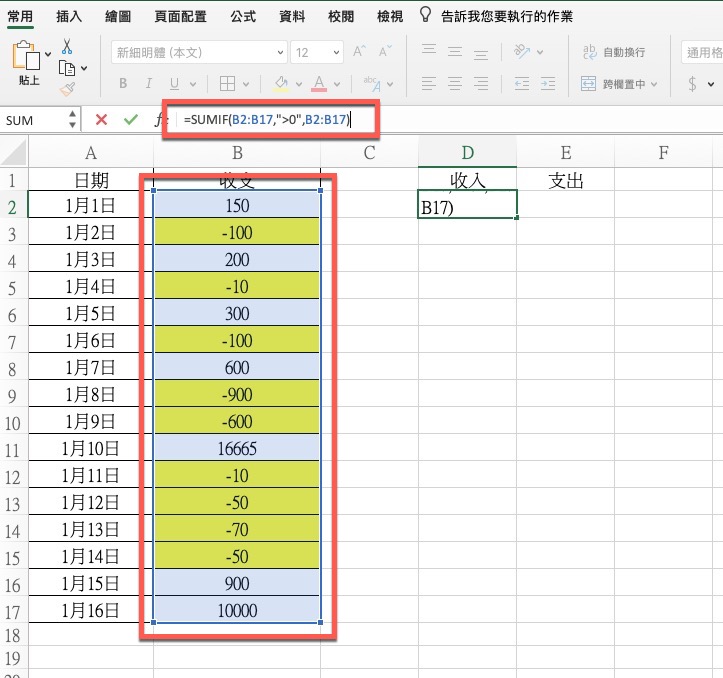Click the font color red A swatch
The width and height of the screenshot is (723, 678).
[x=320, y=84]
